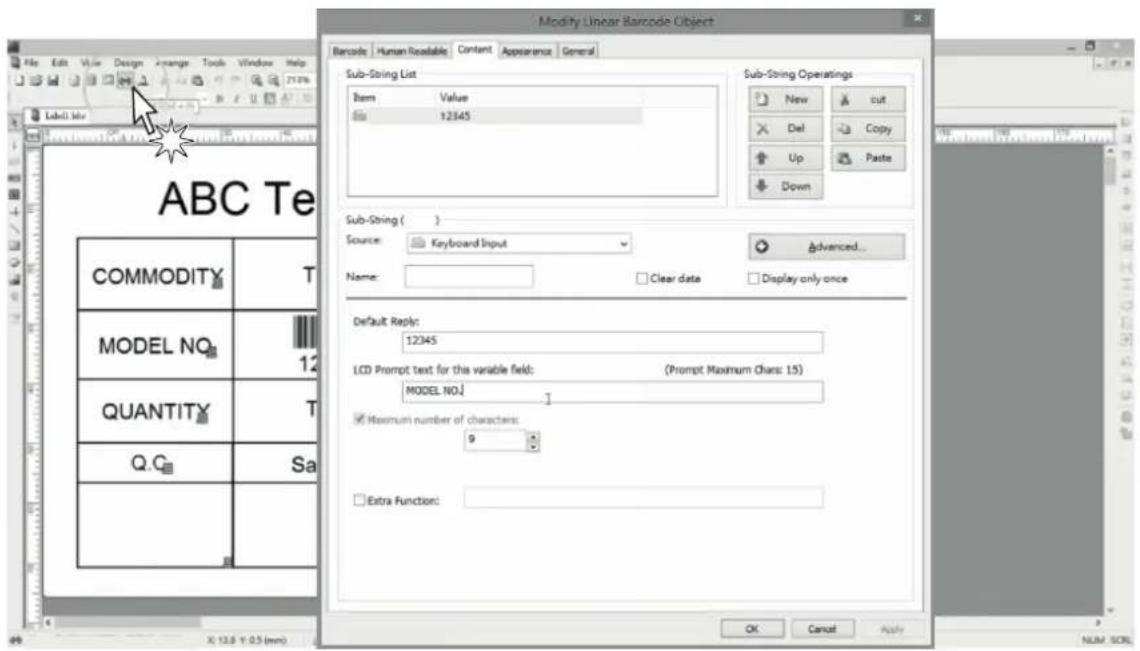The height and width of the screenshot is (651, 1140).
Task: Open the Advanced... settings button
Action: [827, 247]
